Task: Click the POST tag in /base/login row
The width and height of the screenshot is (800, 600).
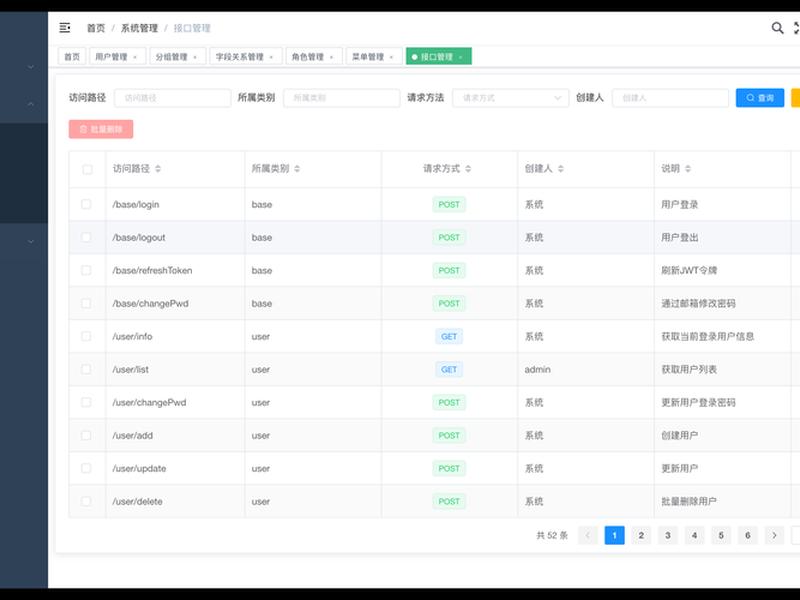Action: pos(449,204)
